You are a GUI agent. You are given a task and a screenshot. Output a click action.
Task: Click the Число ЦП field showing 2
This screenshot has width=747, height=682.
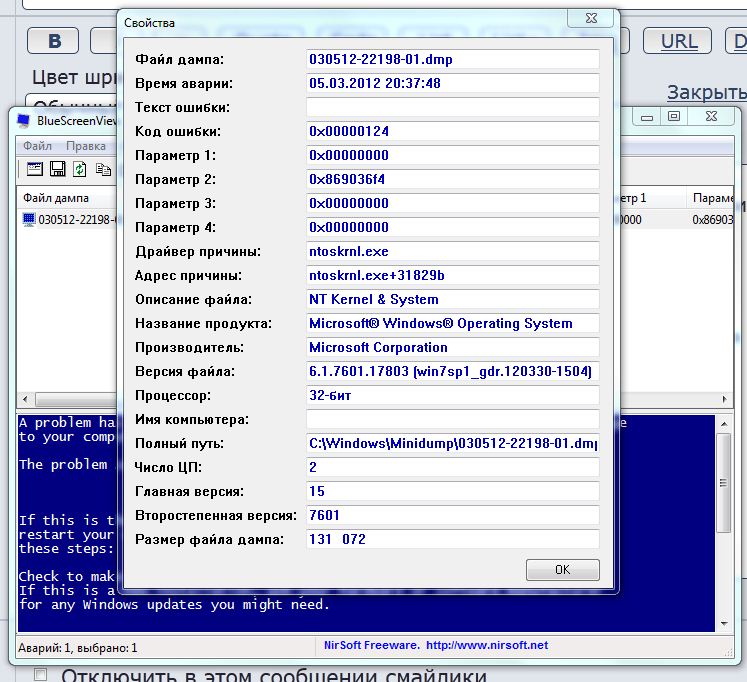tap(453, 467)
